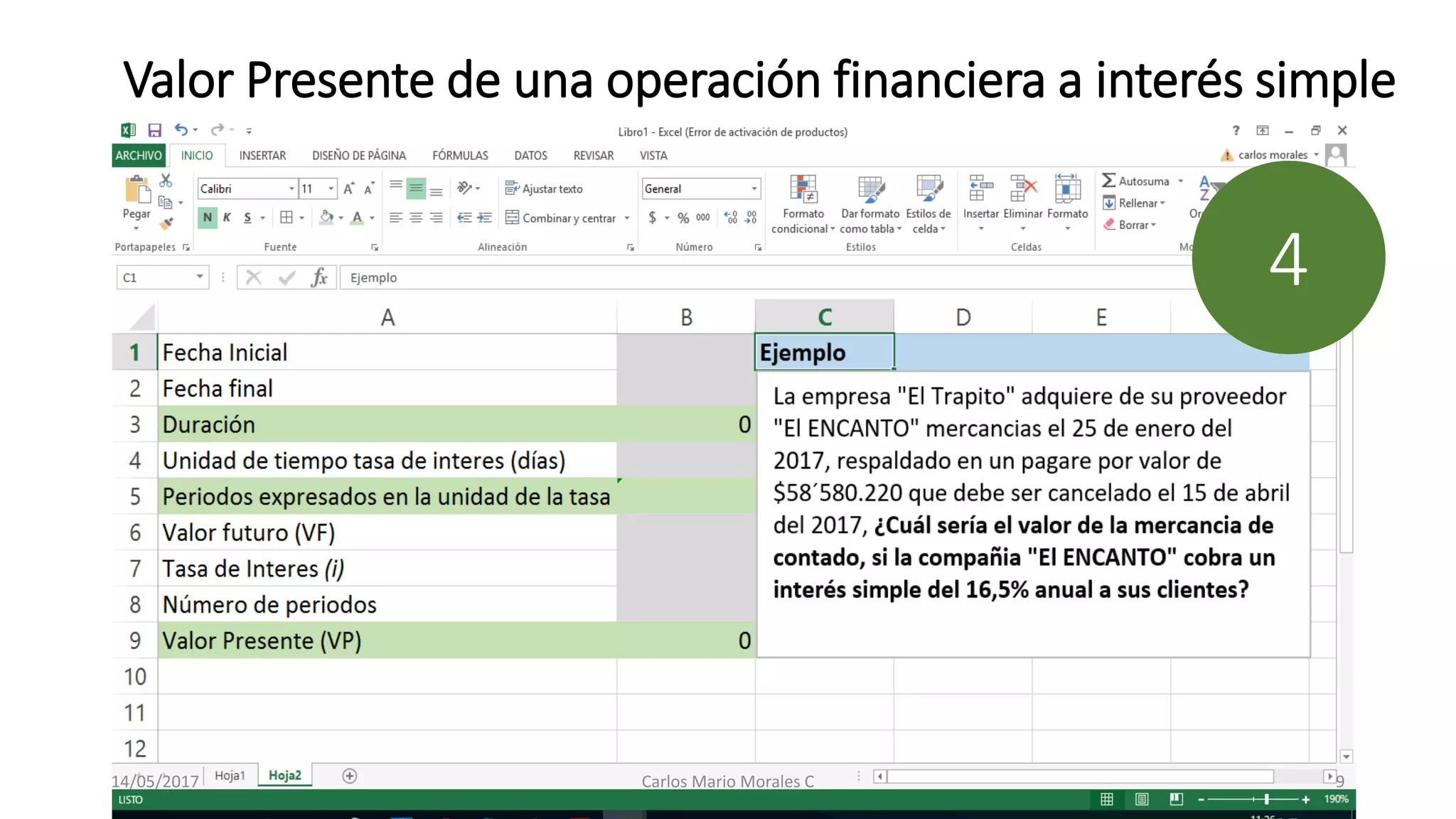Open the ARCHIVO tab
This screenshot has width=1456, height=819.
click(139, 156)
